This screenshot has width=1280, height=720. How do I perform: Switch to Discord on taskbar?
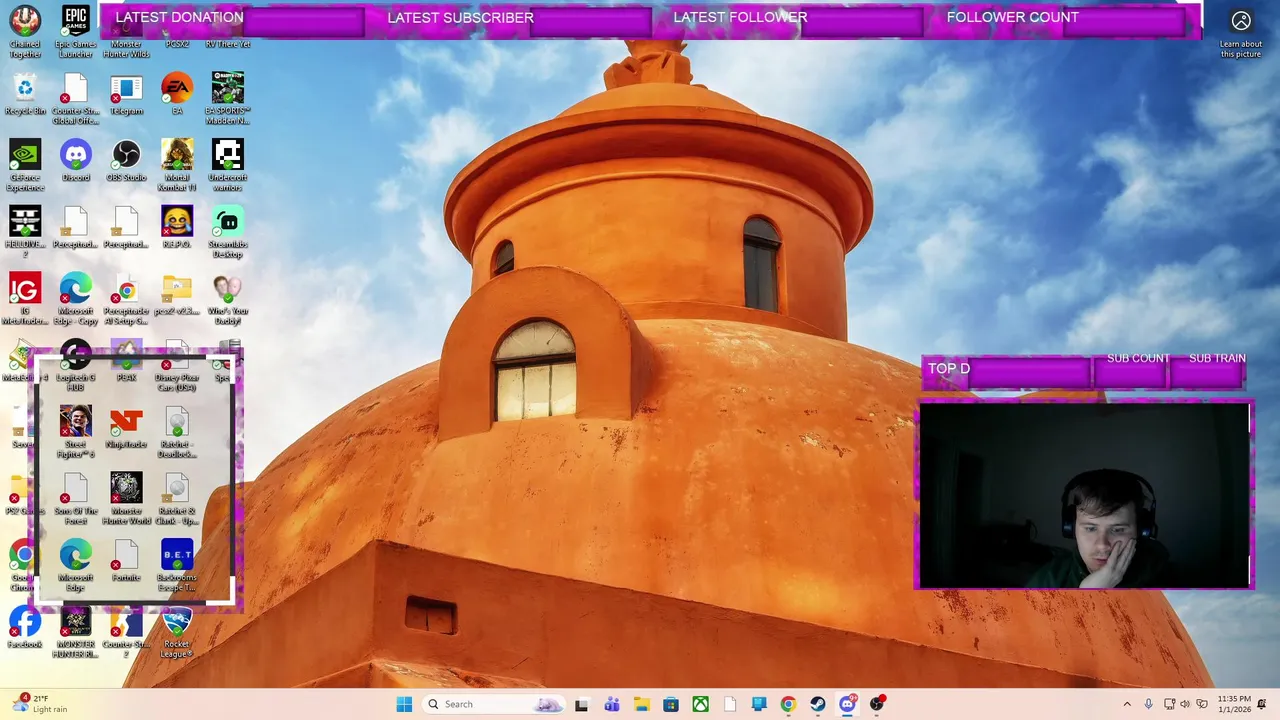coord(847,704)
